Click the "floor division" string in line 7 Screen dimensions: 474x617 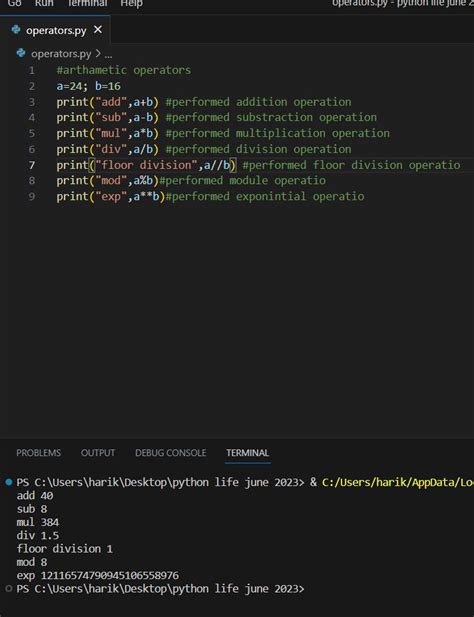click(x=146, y=165)
